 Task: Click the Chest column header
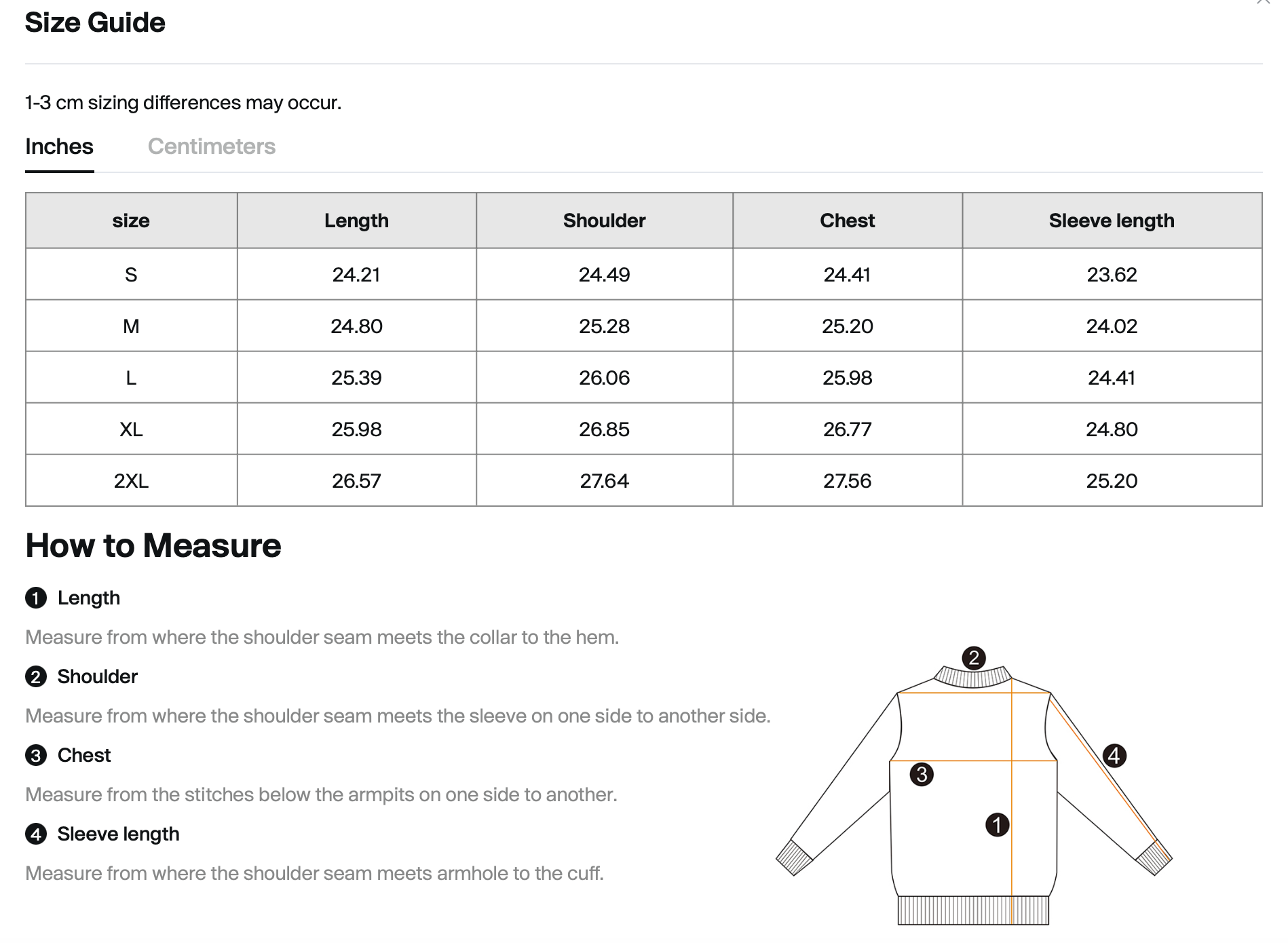(x=848, y=220)
